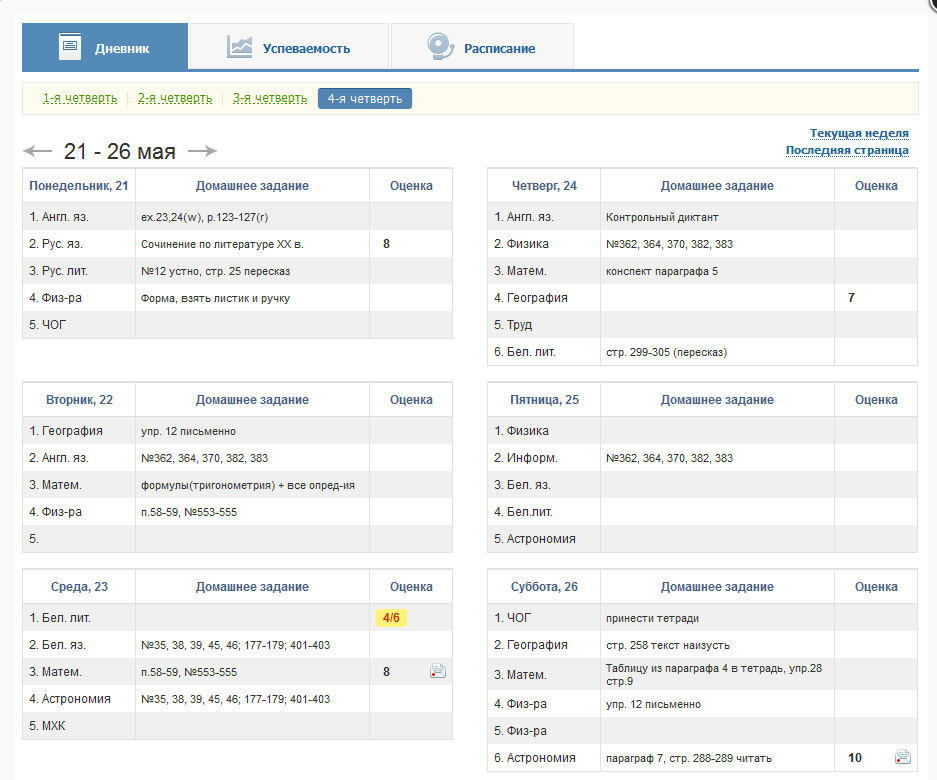Screen dimensions: 937x780
Task: Click 'конспект параграфа 5' homework
Action: (662, 271)
